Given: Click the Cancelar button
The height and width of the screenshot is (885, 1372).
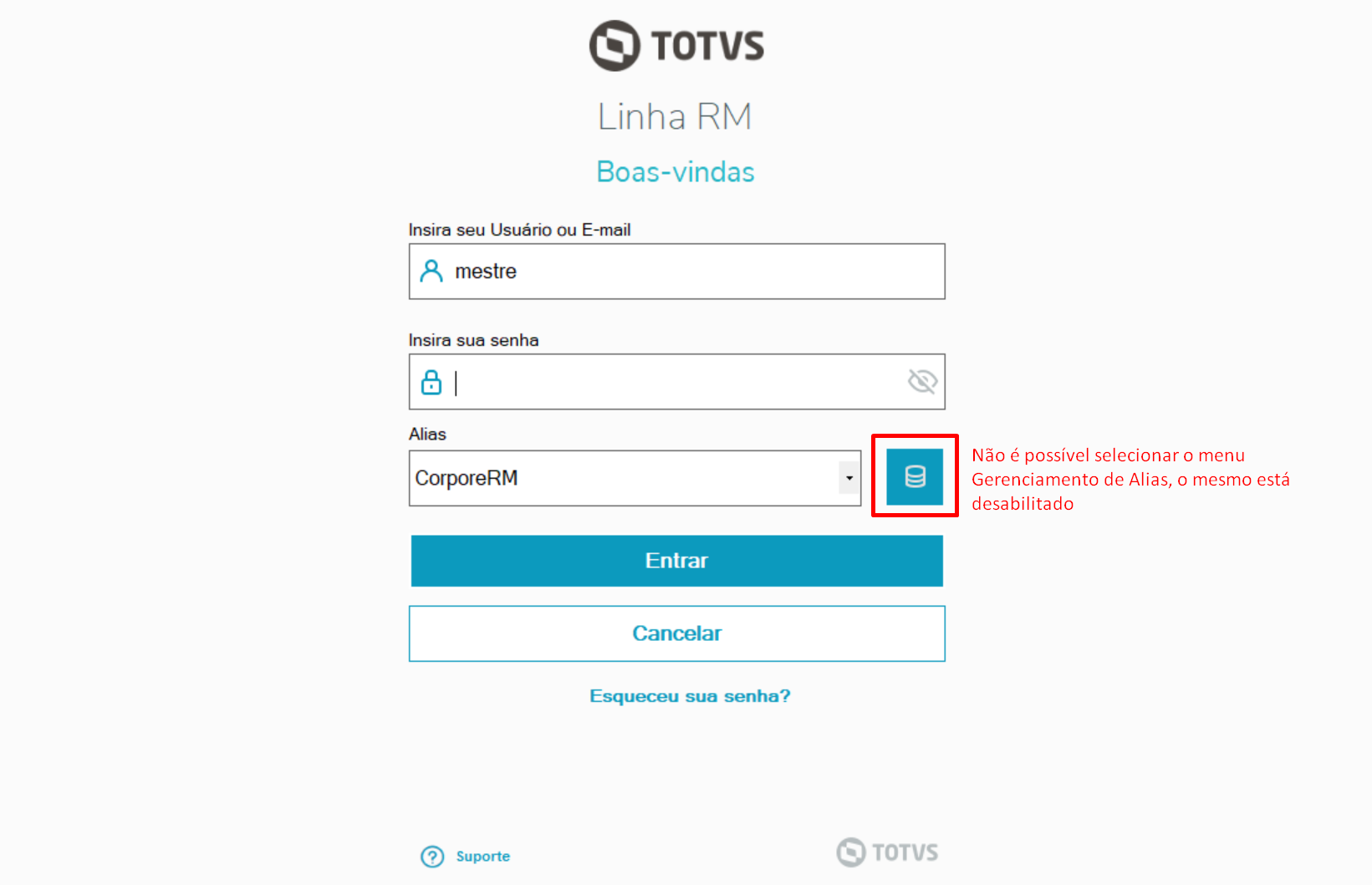Looking at the screenshot, I should [677, 633].
